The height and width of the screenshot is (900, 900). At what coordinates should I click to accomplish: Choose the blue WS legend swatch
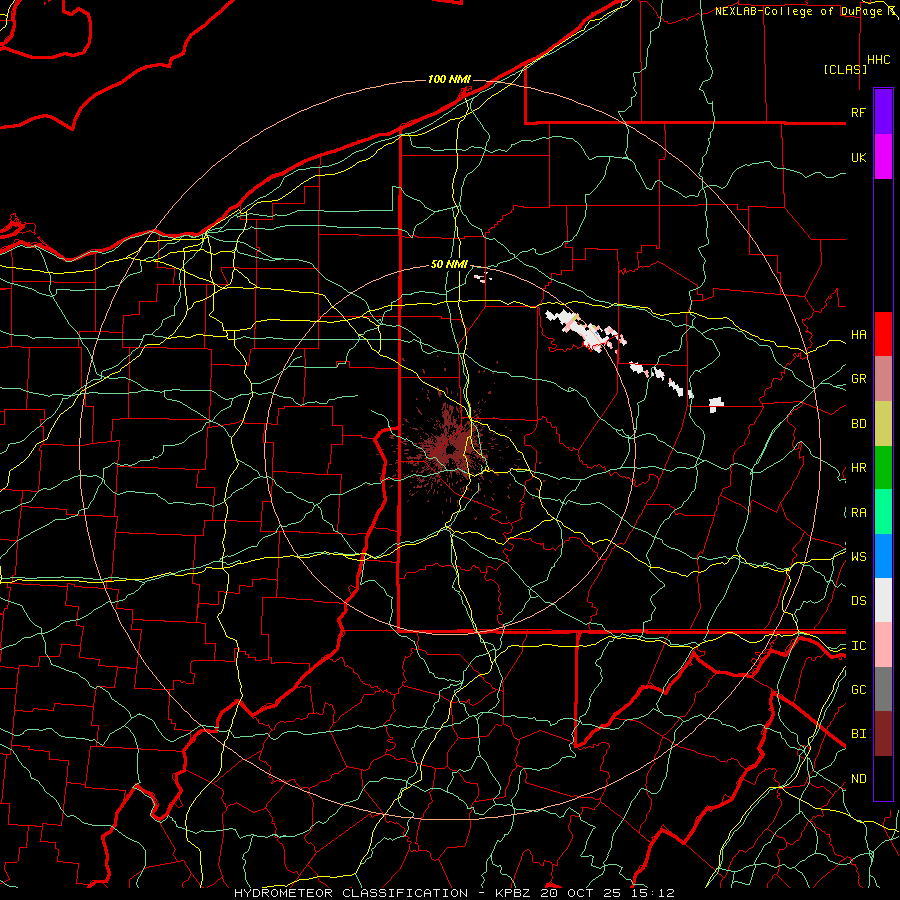click(x=883, y=556)
